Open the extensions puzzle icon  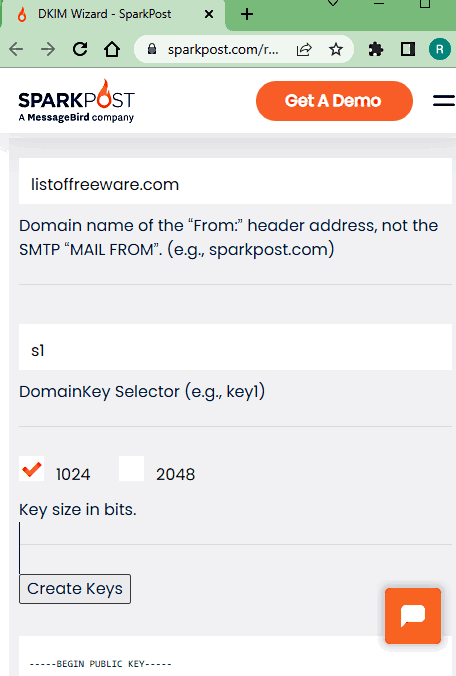(376, 50)
